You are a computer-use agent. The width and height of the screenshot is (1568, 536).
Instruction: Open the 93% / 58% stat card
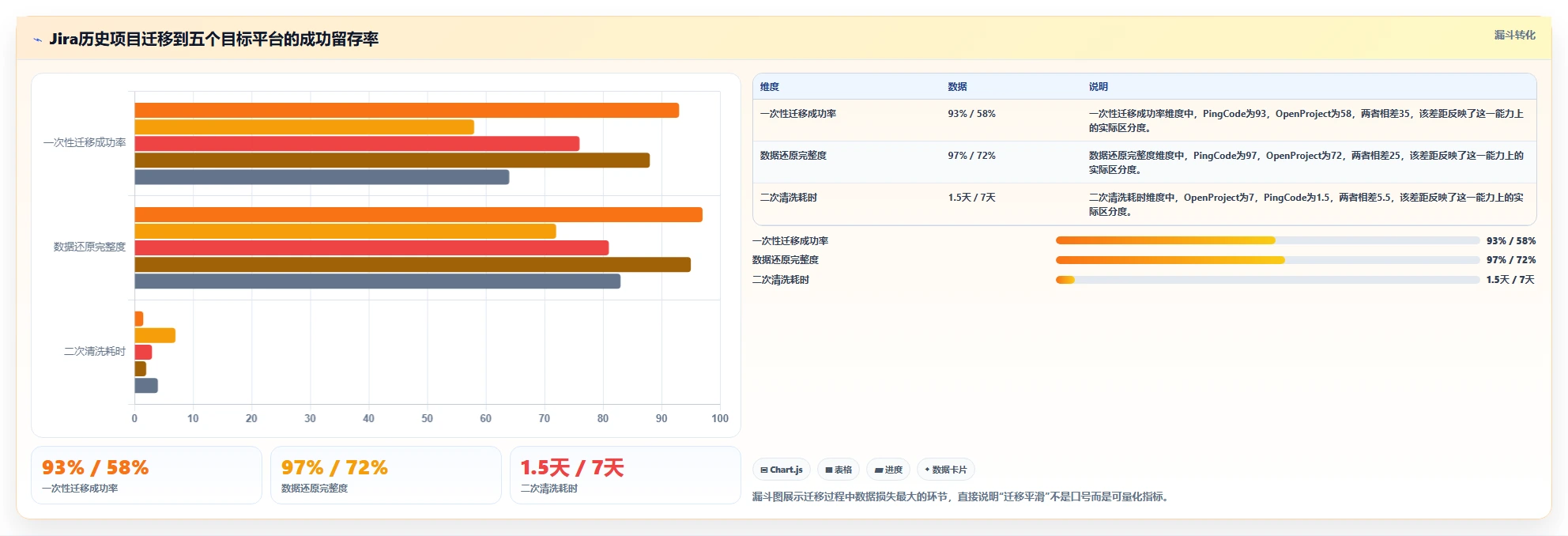coord(146,475)
